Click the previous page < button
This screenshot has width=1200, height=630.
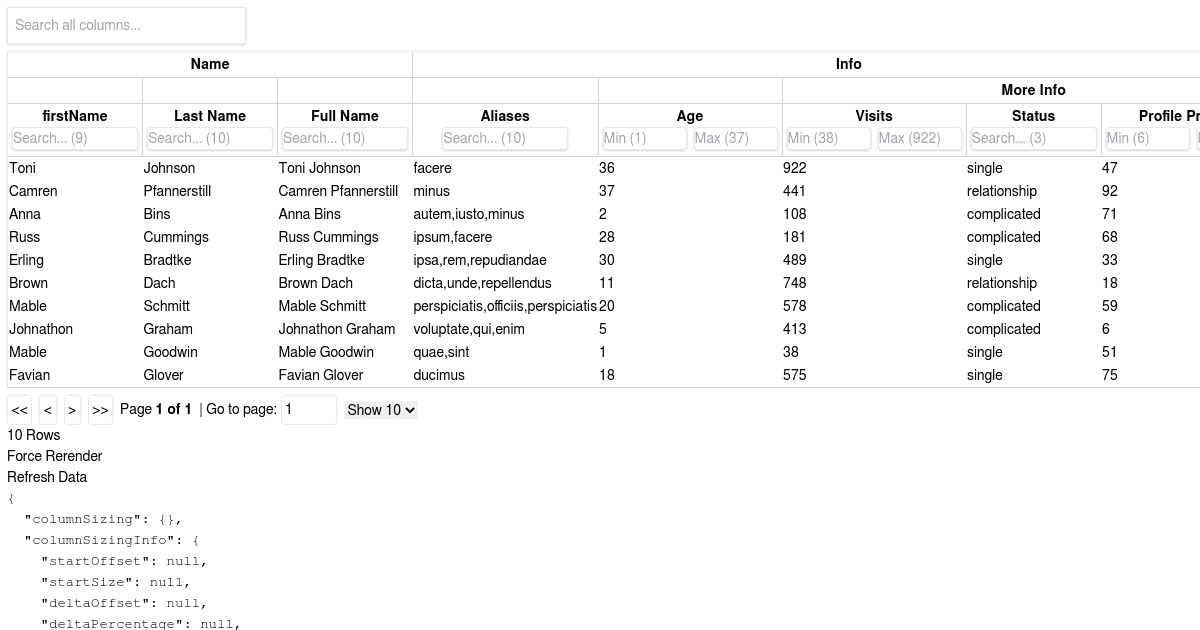[x=48, y=410]
